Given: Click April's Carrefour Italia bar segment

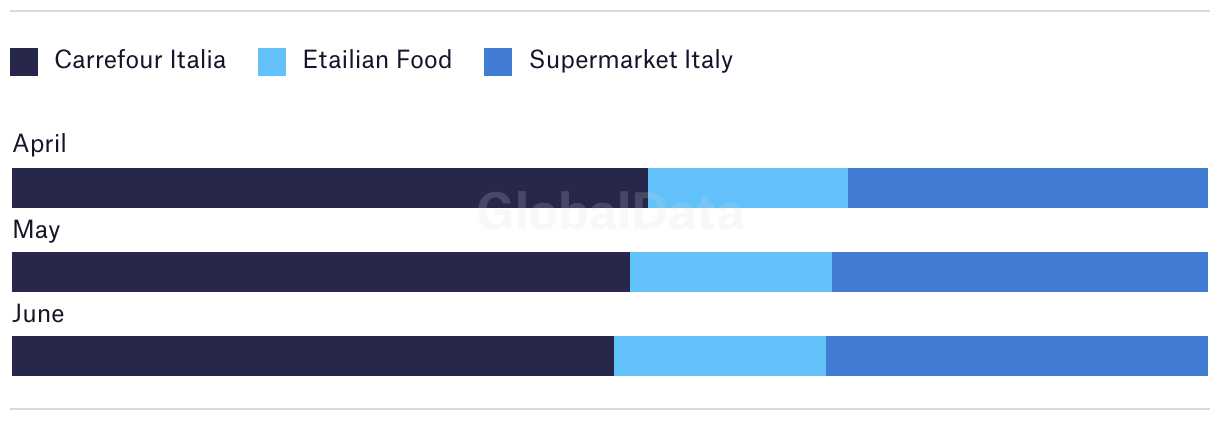Looking at the screenshot, I should [330, 188].
